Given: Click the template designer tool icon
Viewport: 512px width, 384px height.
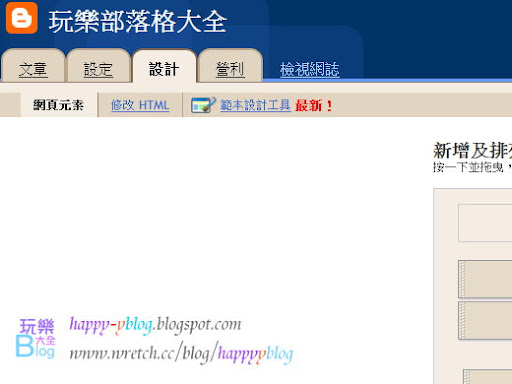Looking at the screenshot, I should click(x=203, y=105).
